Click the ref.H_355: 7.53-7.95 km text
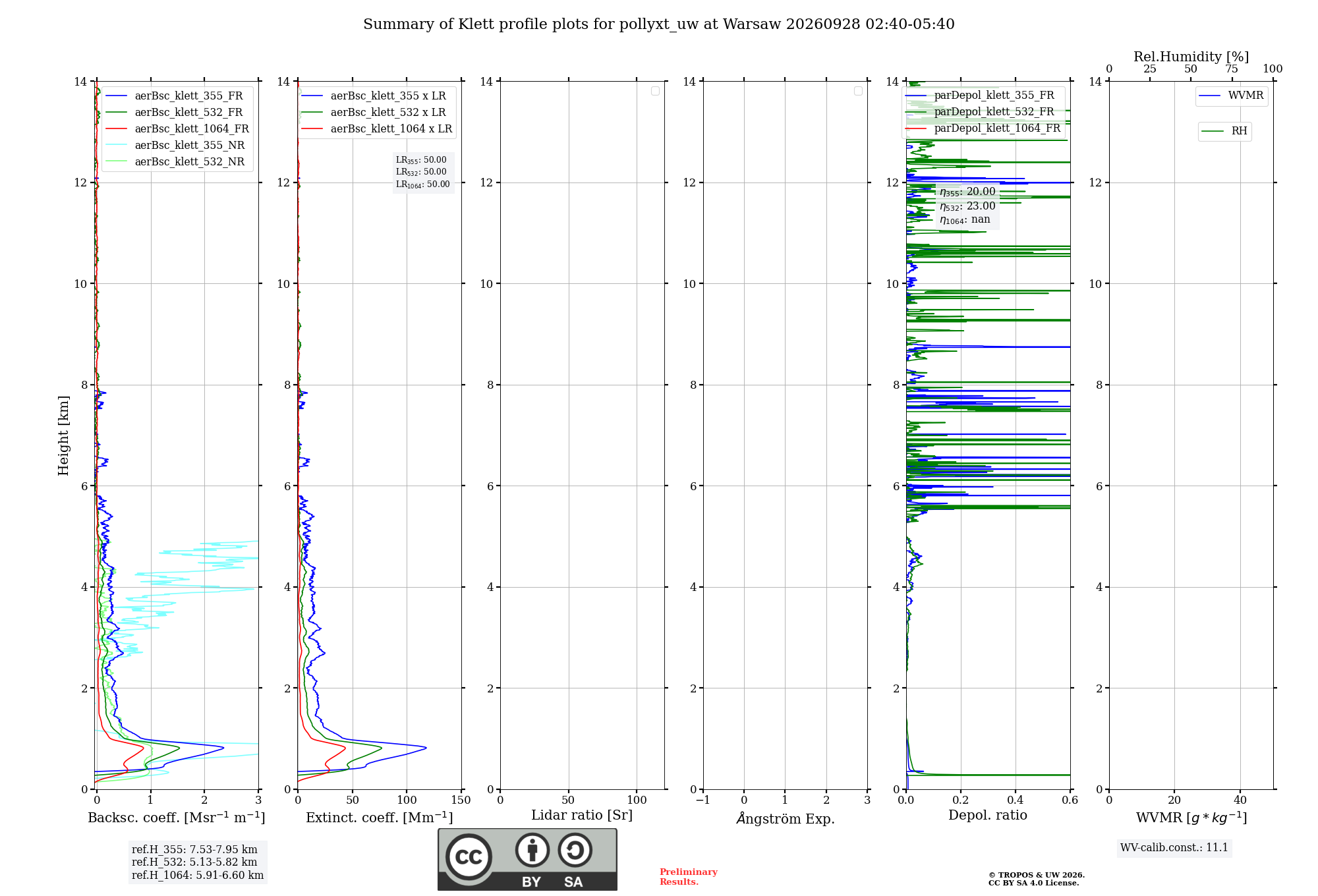This screenshot has width=1318, height=896. [x=194, y=850]
